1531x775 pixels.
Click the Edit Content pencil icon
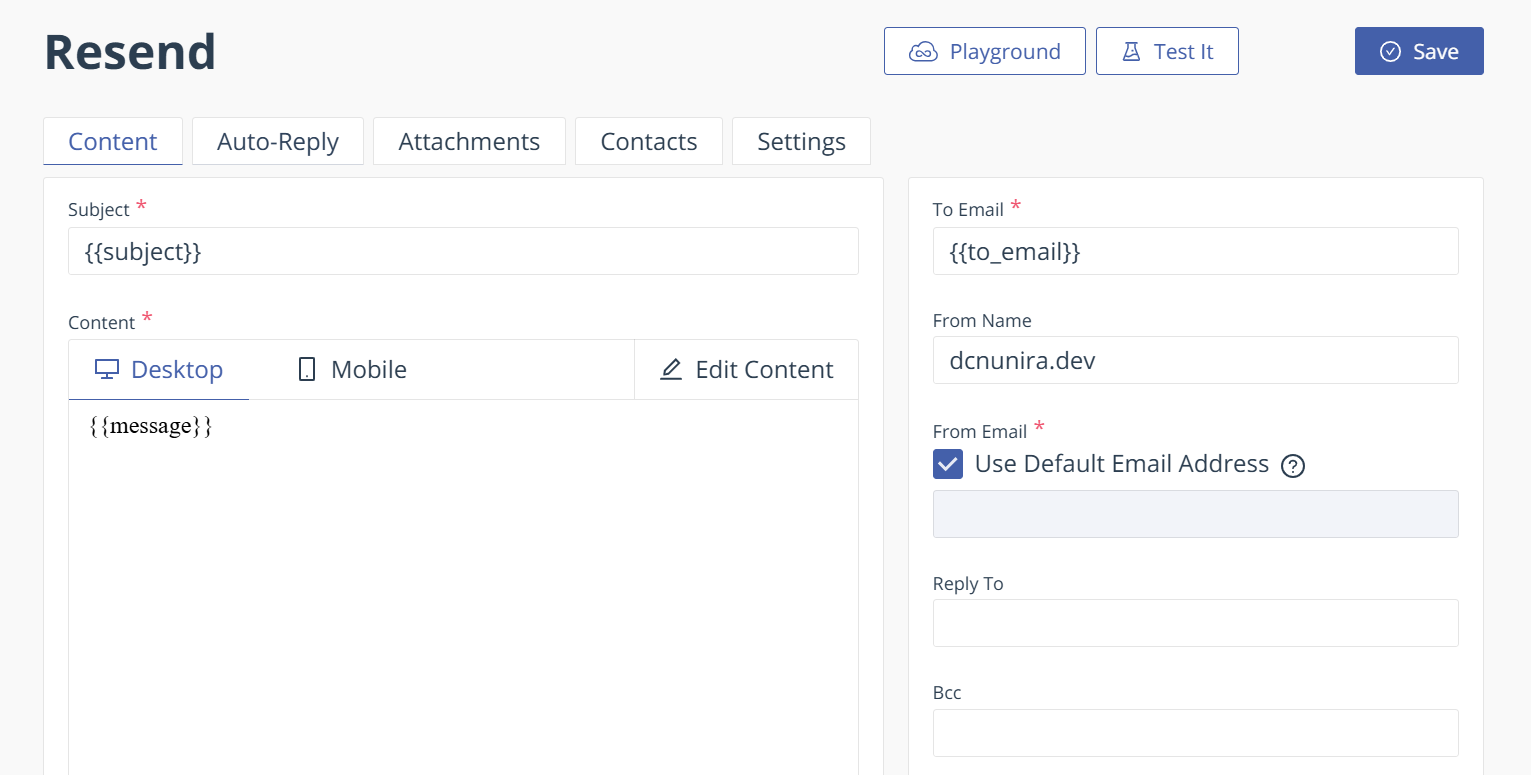pyautogui.click(x=671, y=370)
